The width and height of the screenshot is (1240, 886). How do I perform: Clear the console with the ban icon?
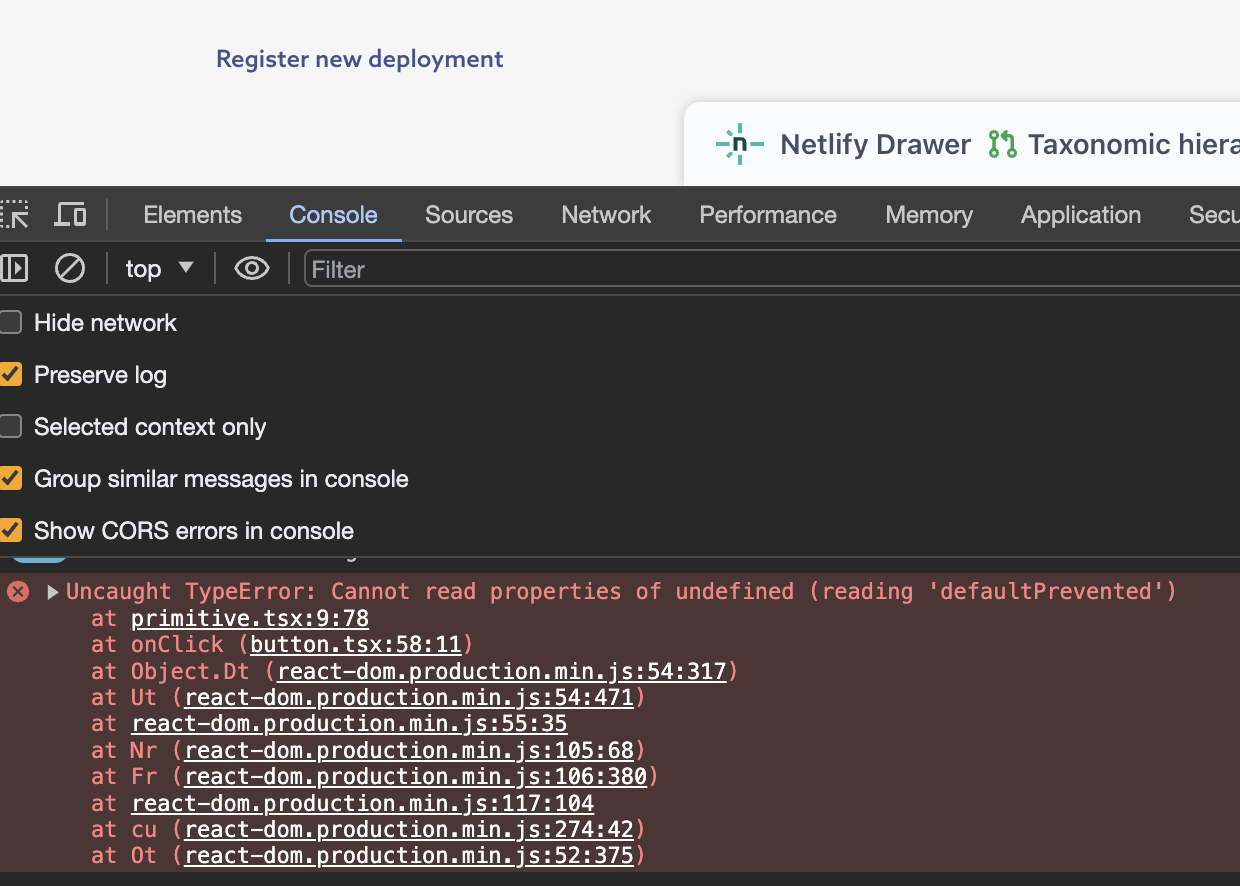(69, 268)
